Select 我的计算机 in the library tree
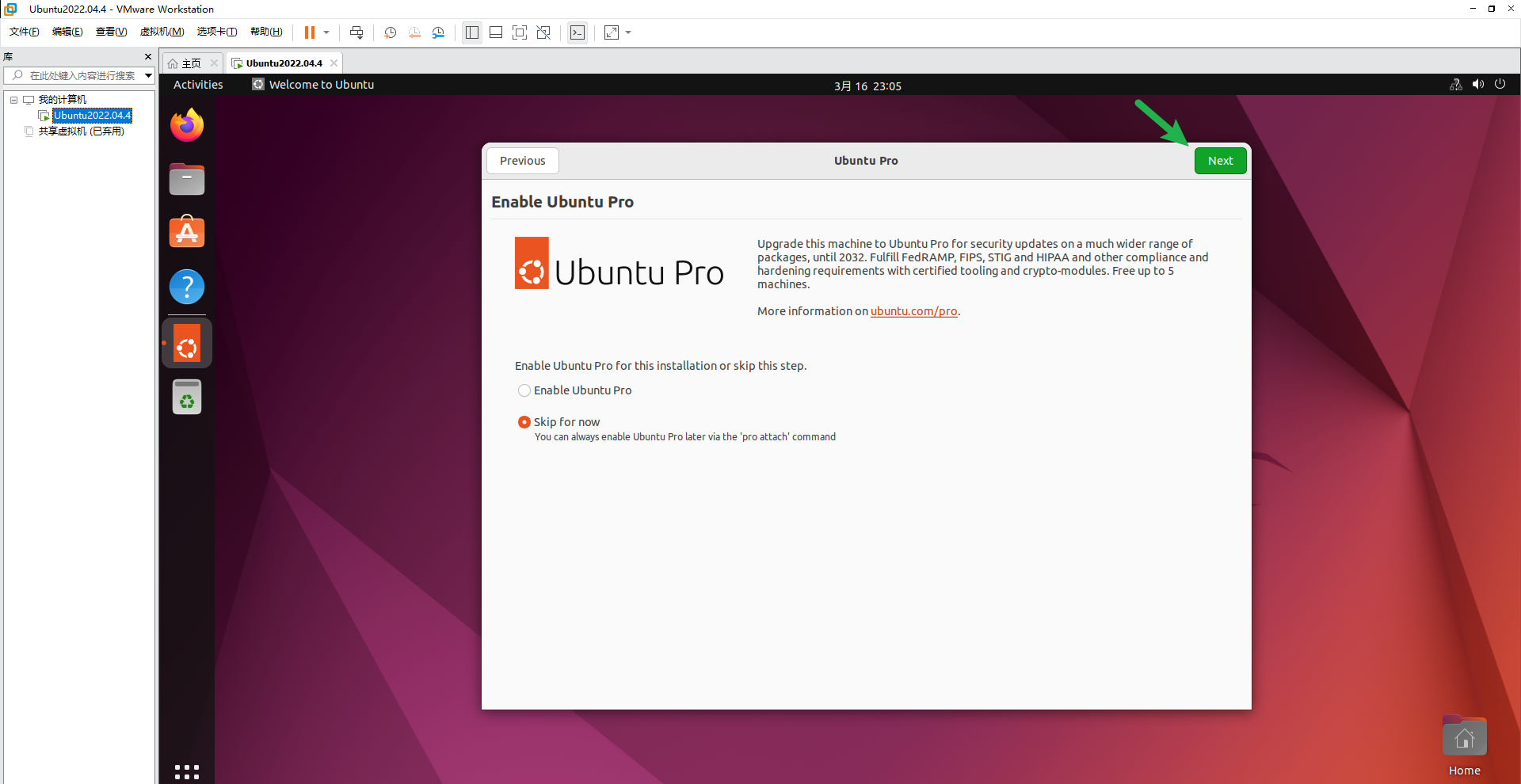 (x=63, y=100)
